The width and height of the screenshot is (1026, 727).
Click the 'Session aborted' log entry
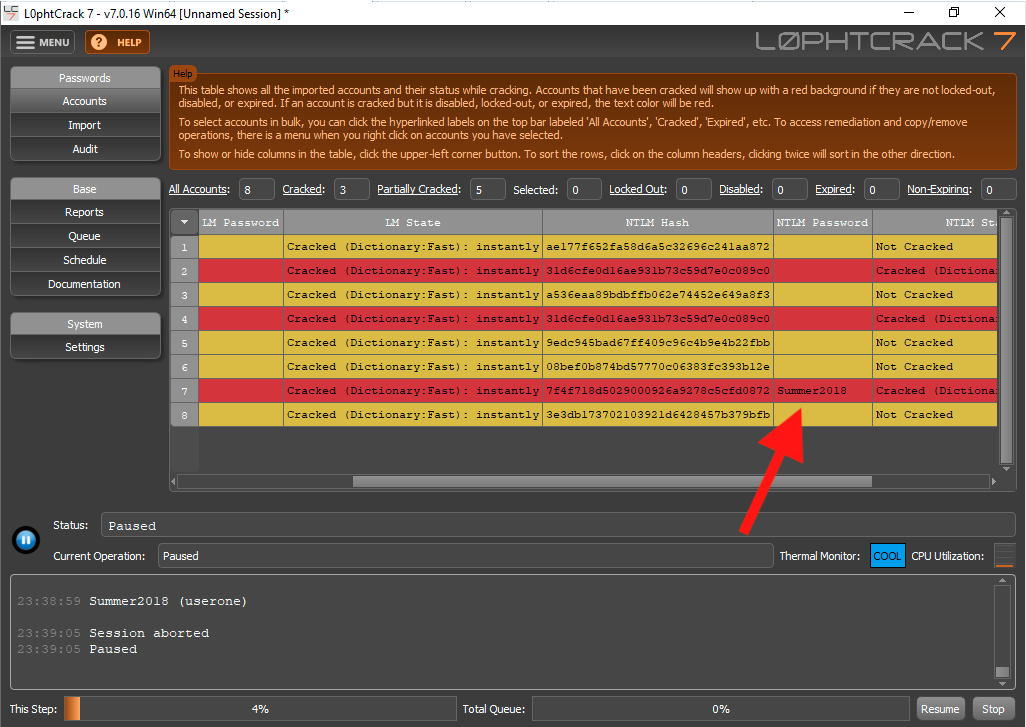pos(149,633)
